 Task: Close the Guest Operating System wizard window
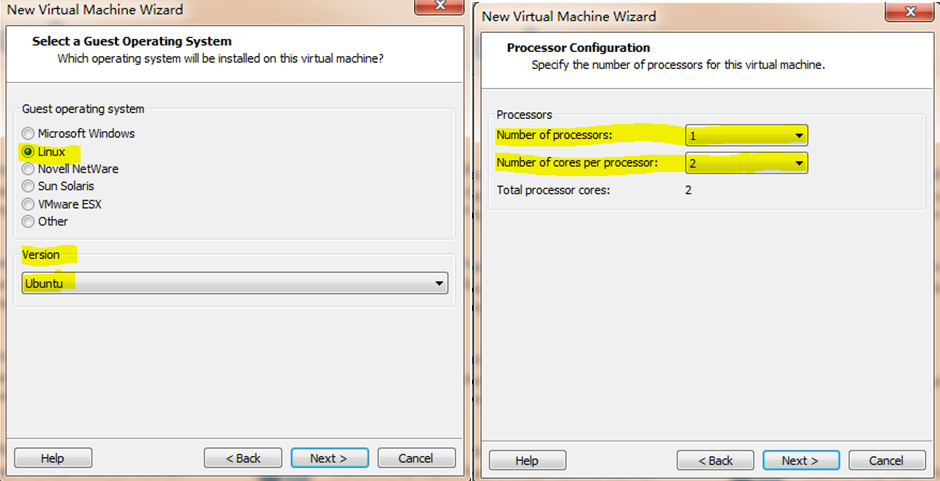coord(439,6)
